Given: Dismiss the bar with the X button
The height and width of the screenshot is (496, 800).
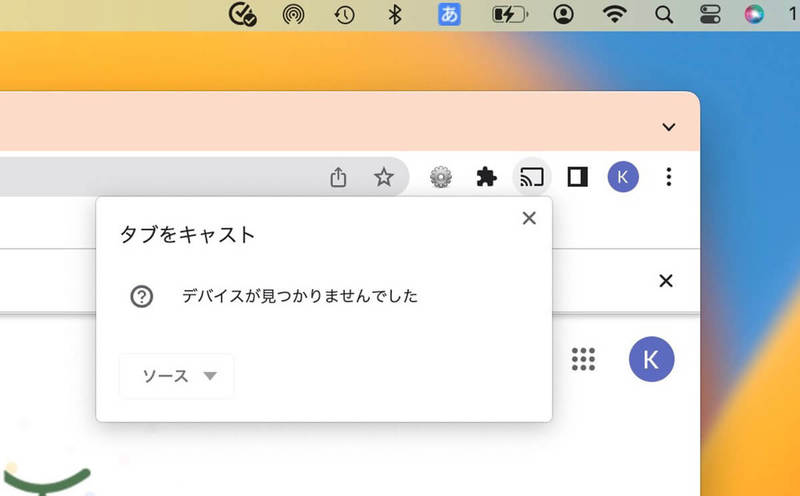Looking at the screenshot, I should 666,281.
